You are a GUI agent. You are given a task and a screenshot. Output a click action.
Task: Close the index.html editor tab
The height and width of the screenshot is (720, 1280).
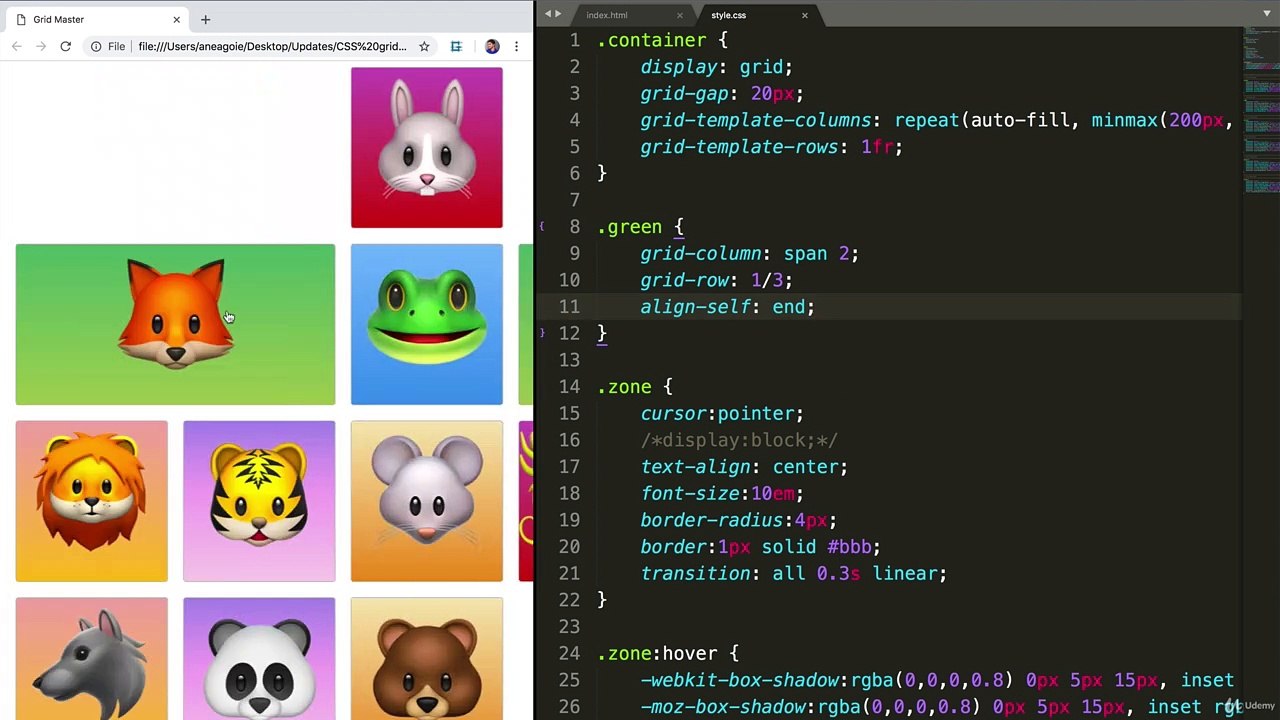click(x=680, y=15)
